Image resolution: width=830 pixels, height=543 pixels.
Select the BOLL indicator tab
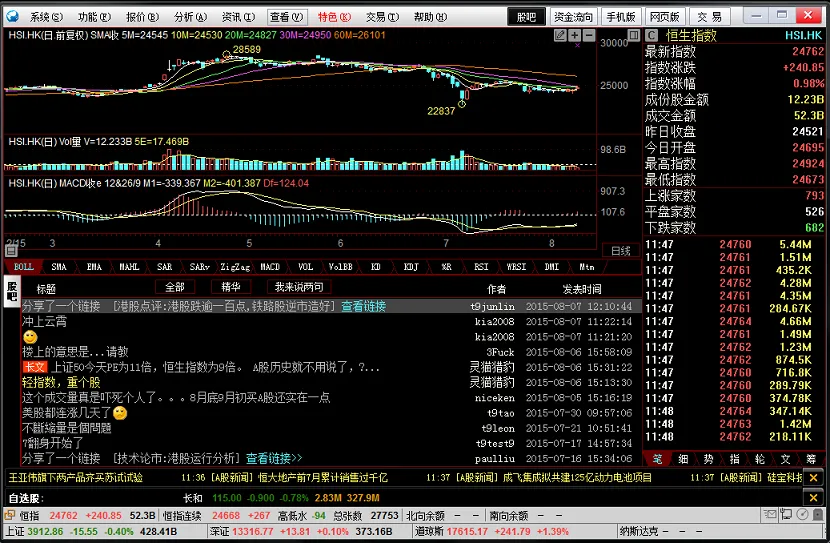[x=23, y=267]
